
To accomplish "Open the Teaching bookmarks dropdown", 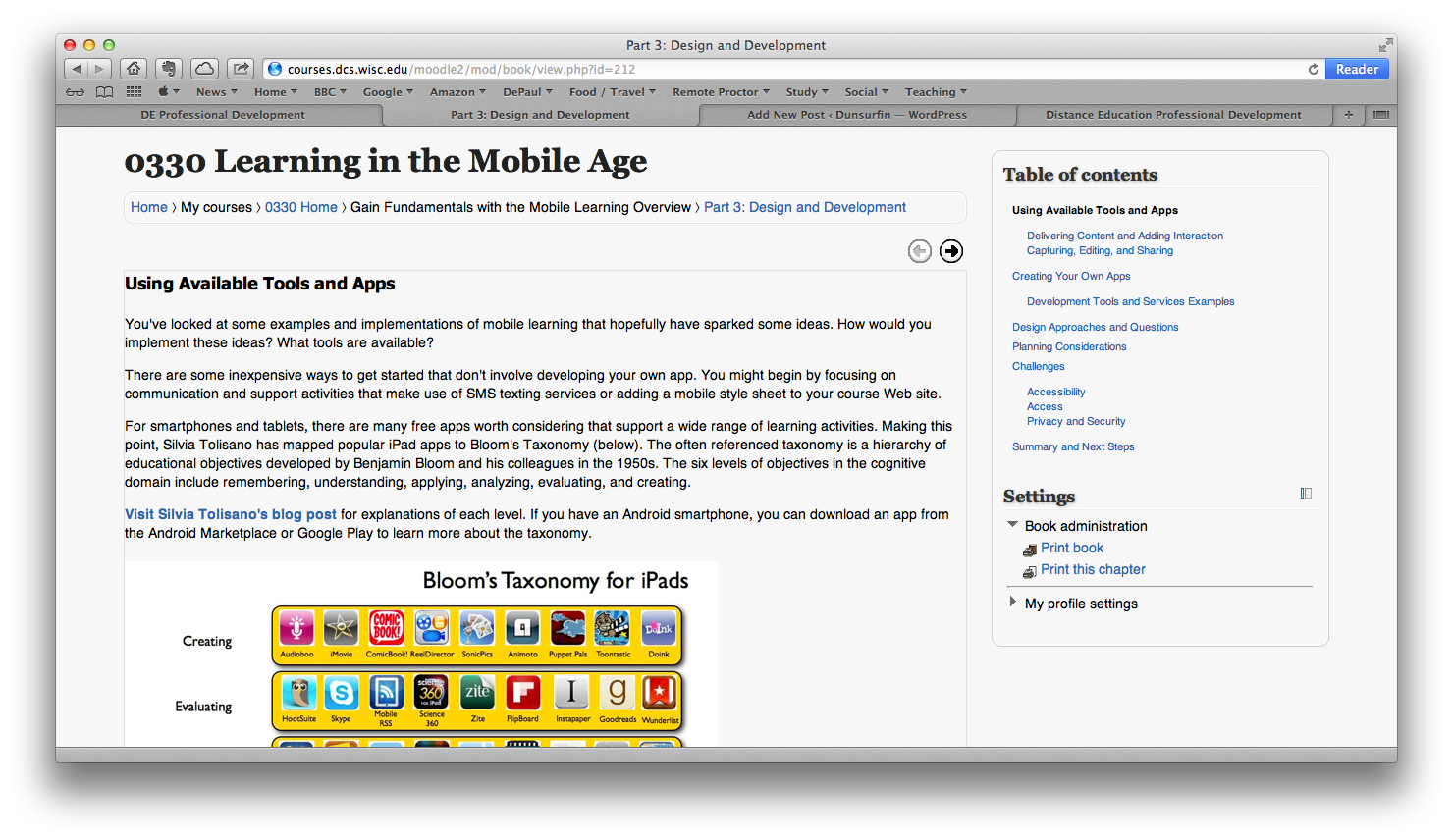I will pos(936,92).
